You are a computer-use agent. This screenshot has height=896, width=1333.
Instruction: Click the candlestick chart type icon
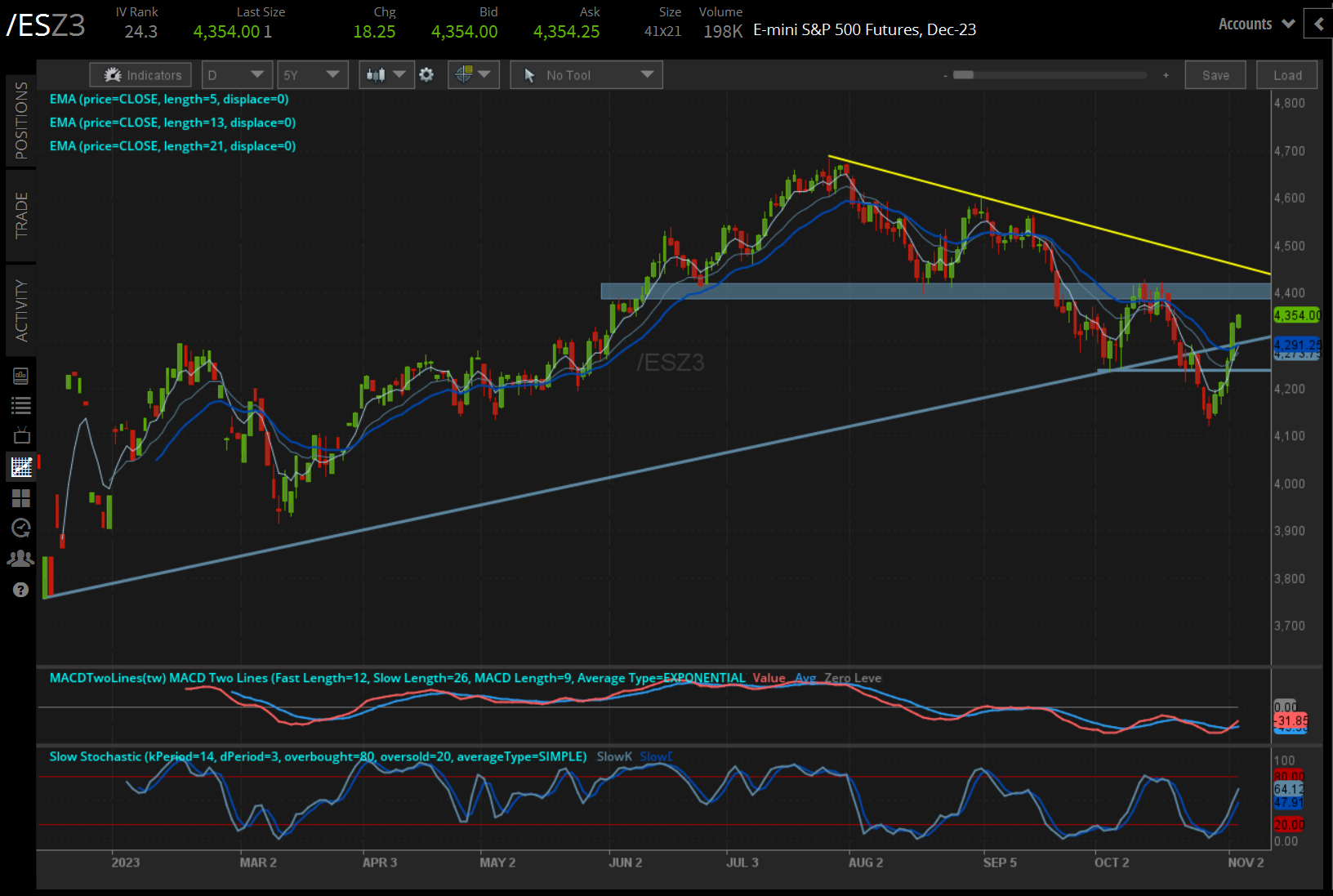377,74
